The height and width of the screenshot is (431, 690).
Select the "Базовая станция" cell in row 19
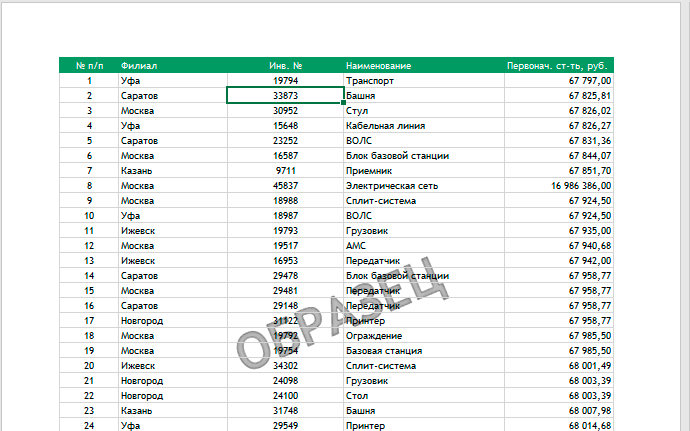tap(424, 351)
